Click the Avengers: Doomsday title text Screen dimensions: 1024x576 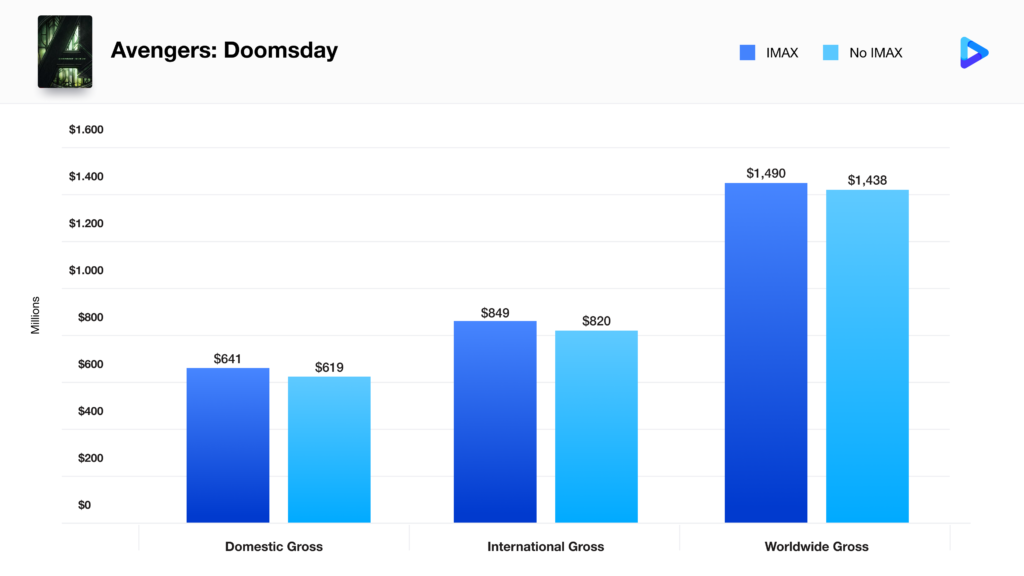point(224,50)
